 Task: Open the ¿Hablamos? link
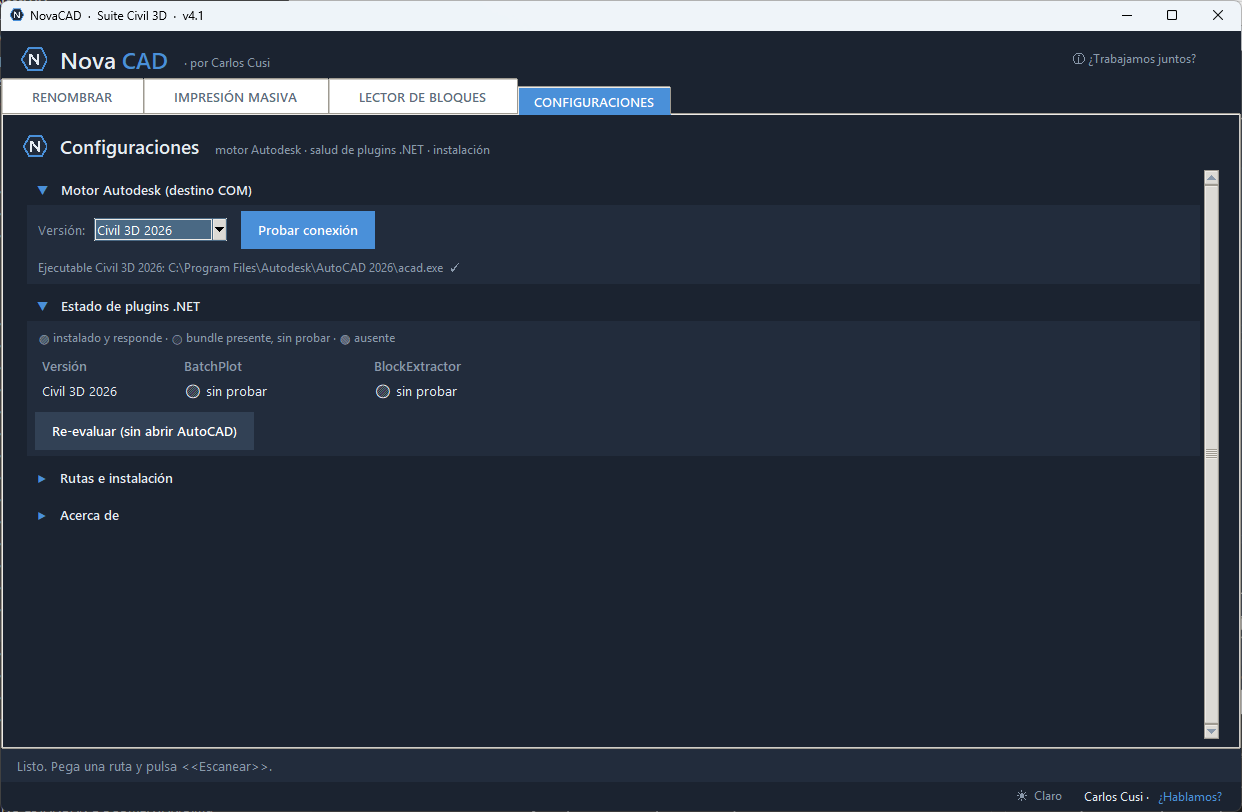tap(1190, 797)
